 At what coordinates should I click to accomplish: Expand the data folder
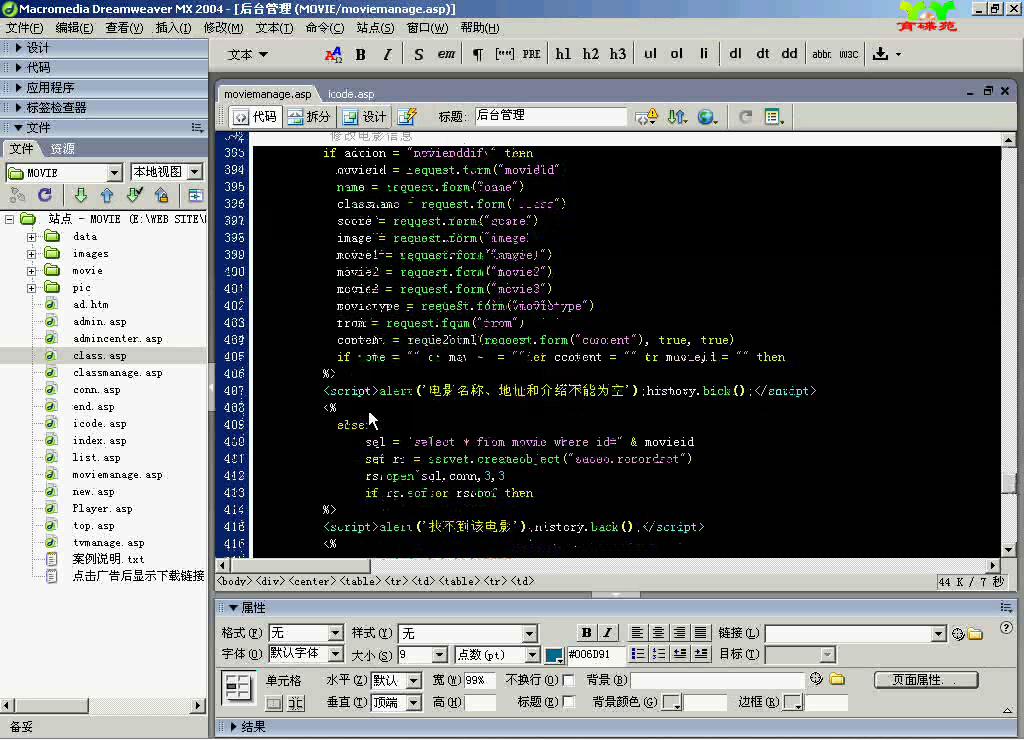[x=31, y=237]
